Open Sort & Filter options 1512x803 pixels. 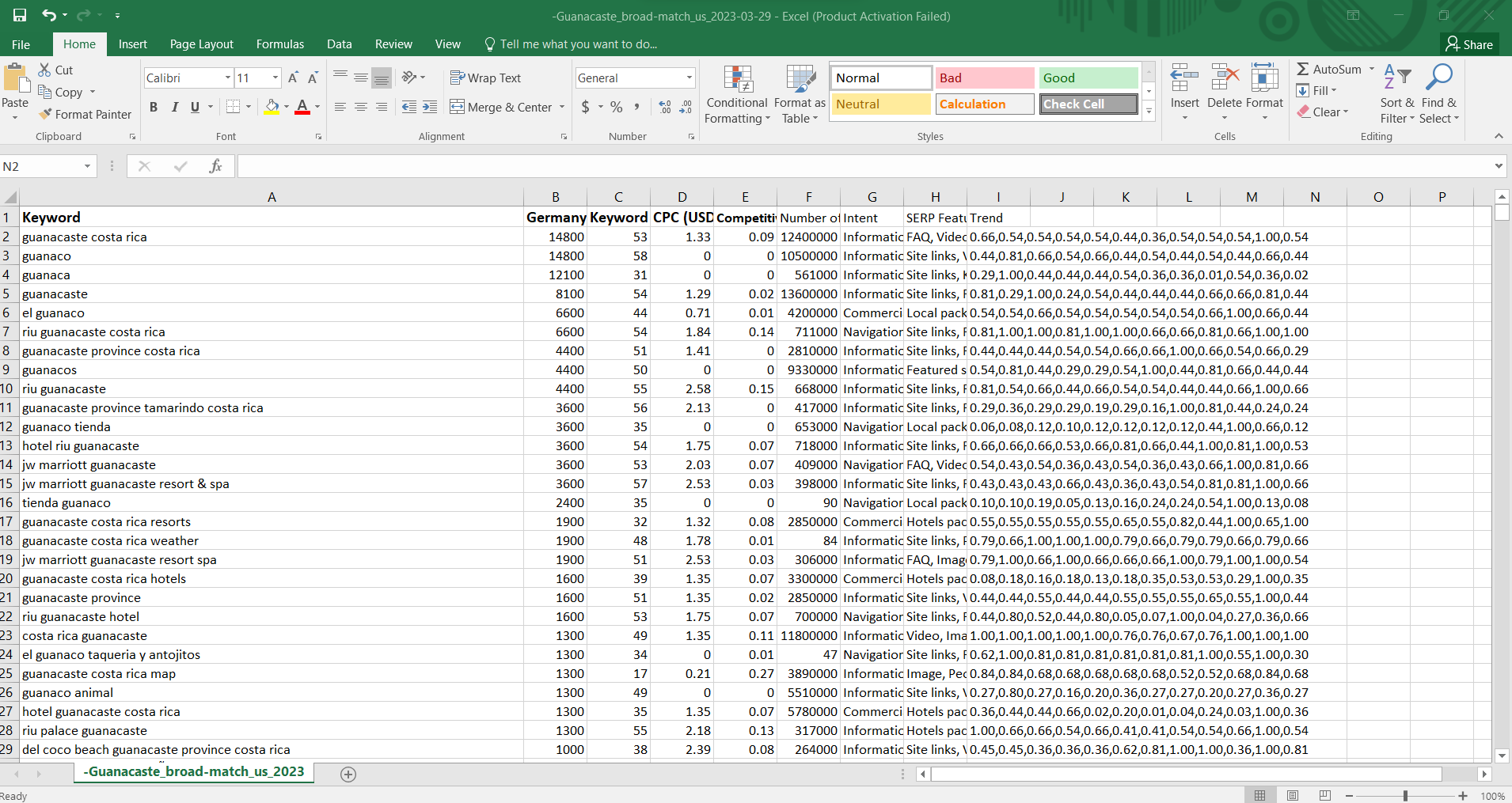click(1396, 95)
